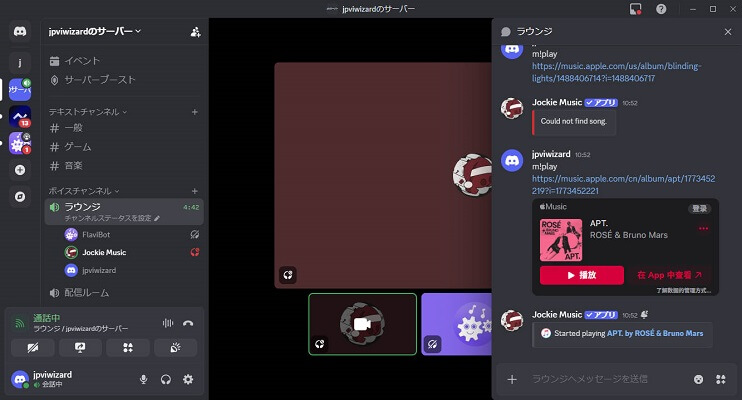
Task: Close the ラウンジ chat panel
Action: 728,32
